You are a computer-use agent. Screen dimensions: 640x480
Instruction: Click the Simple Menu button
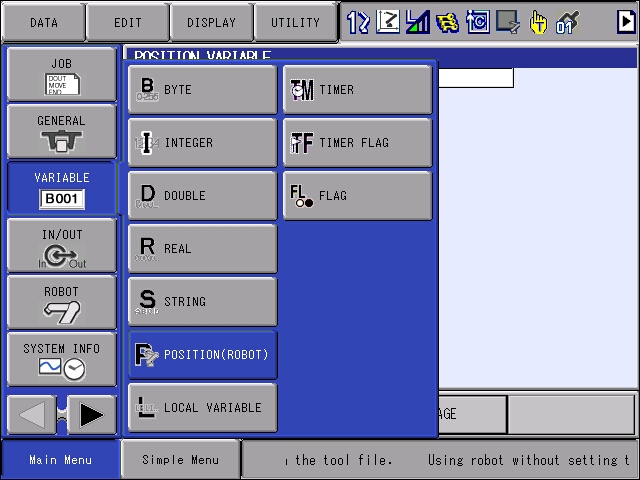tap(180, 460)
